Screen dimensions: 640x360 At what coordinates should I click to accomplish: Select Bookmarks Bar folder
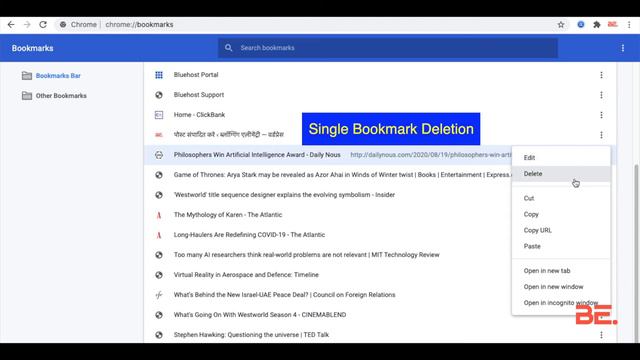pyautogui.click(x=58, y=76)
